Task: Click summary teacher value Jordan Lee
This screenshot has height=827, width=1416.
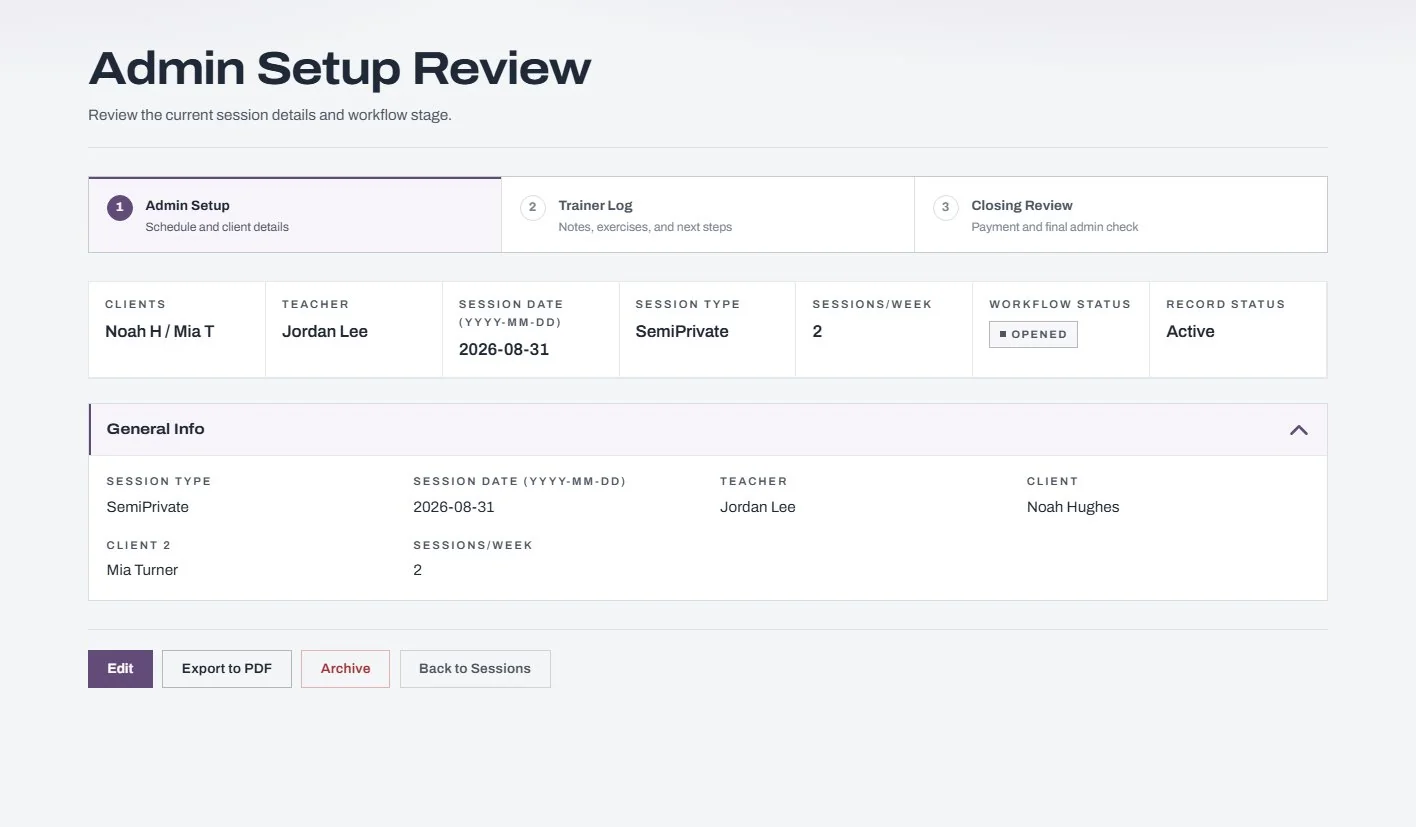Action: 325,332
